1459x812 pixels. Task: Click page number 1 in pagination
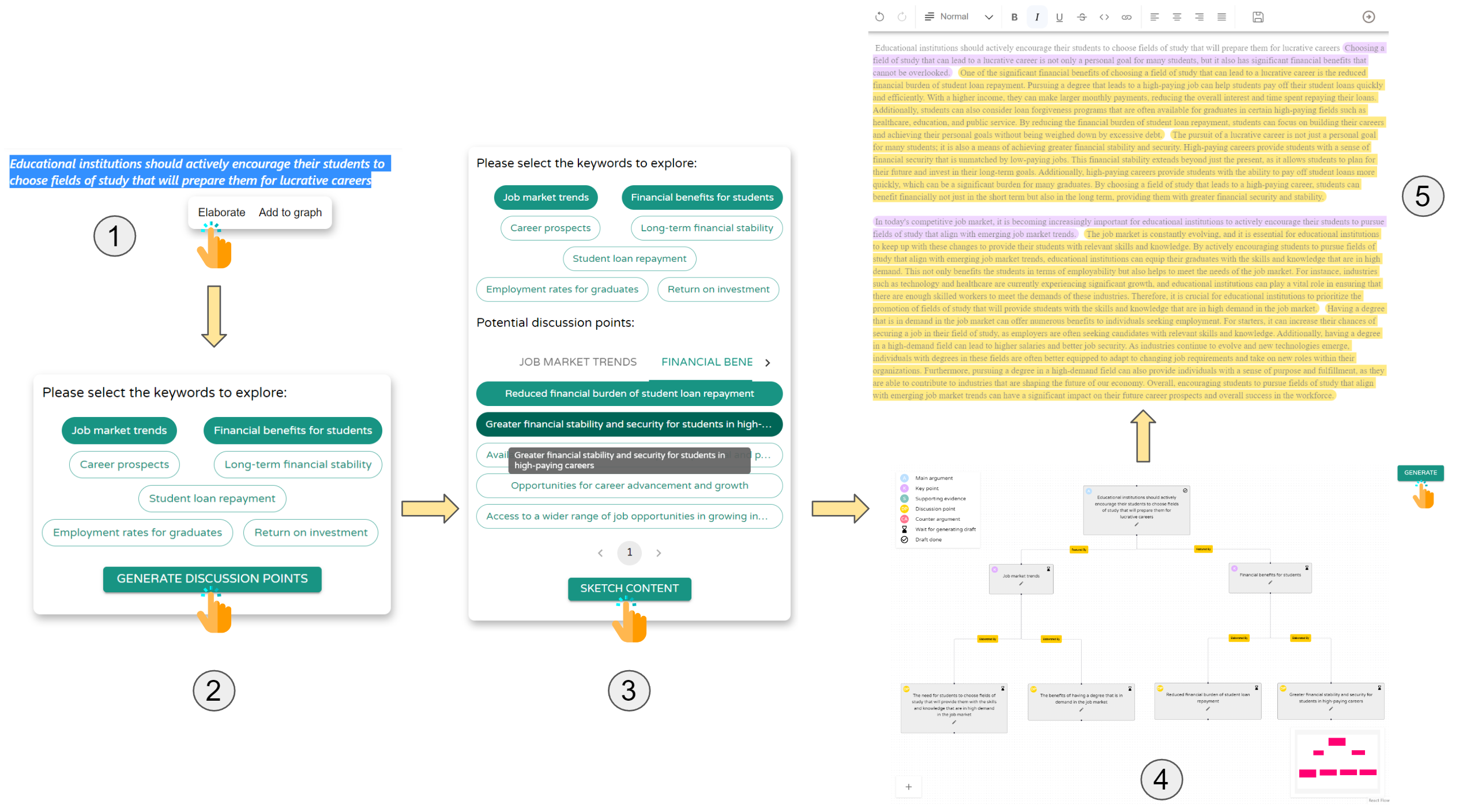pos(629,552)
